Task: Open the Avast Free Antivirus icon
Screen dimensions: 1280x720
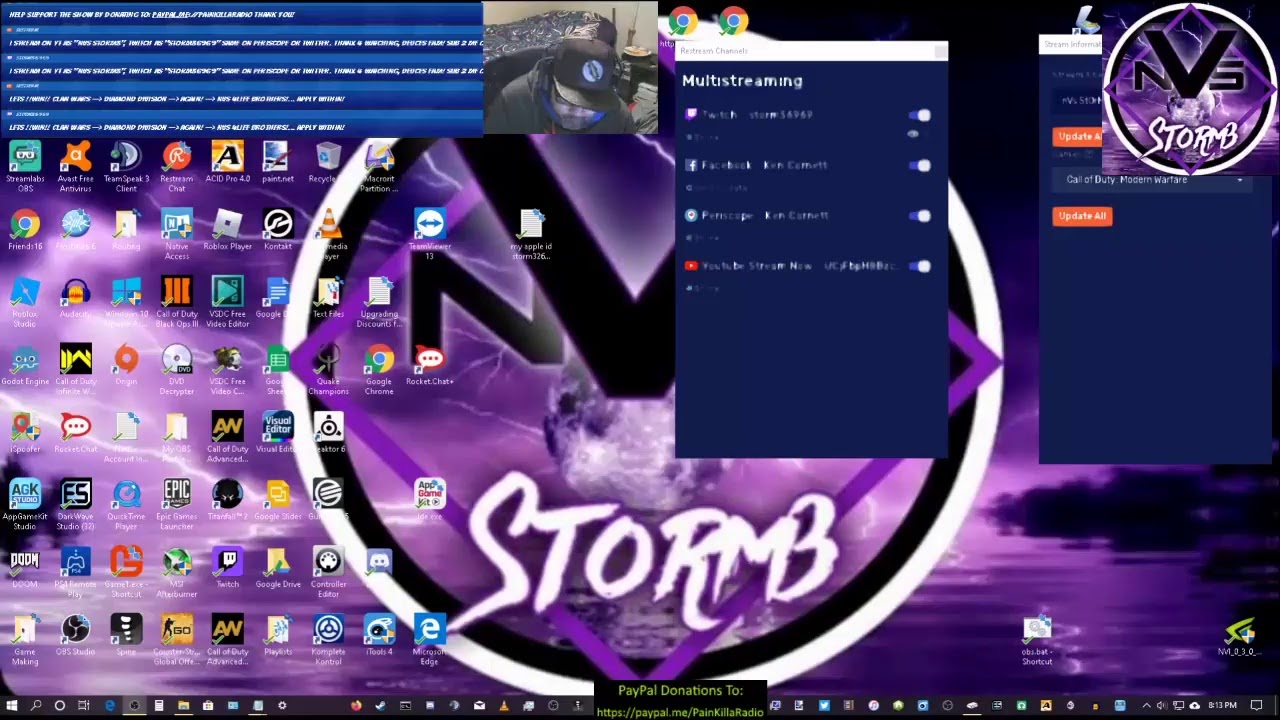Action: 75,166
